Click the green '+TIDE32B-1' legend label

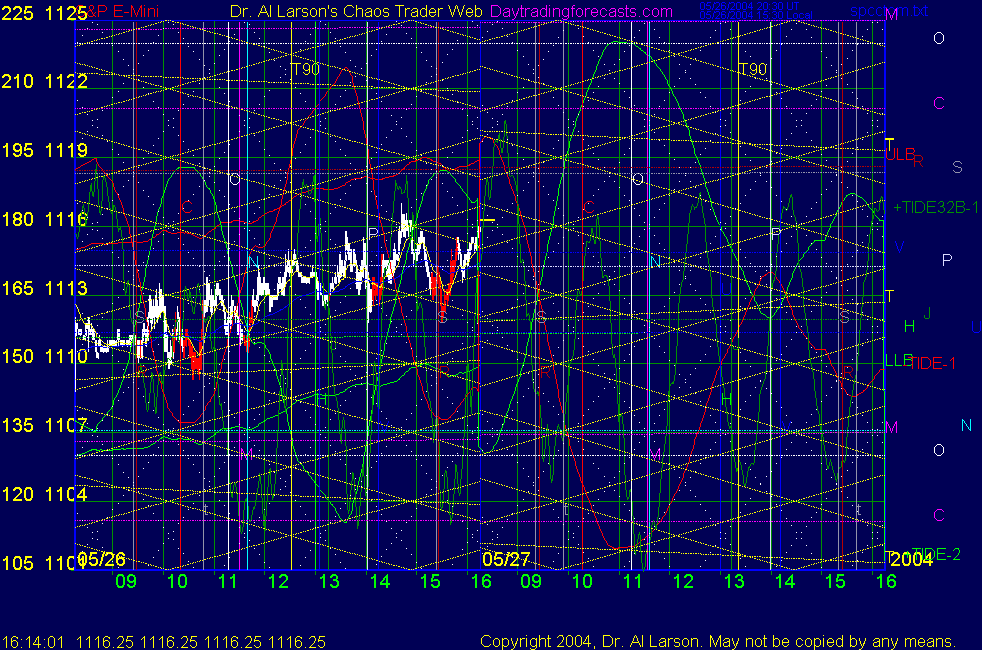[x=935, y=207]
